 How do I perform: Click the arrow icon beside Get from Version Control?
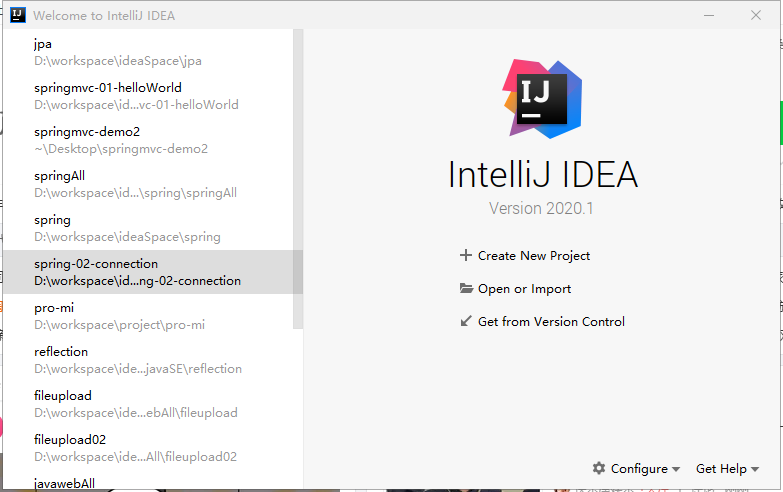point(465,321)
